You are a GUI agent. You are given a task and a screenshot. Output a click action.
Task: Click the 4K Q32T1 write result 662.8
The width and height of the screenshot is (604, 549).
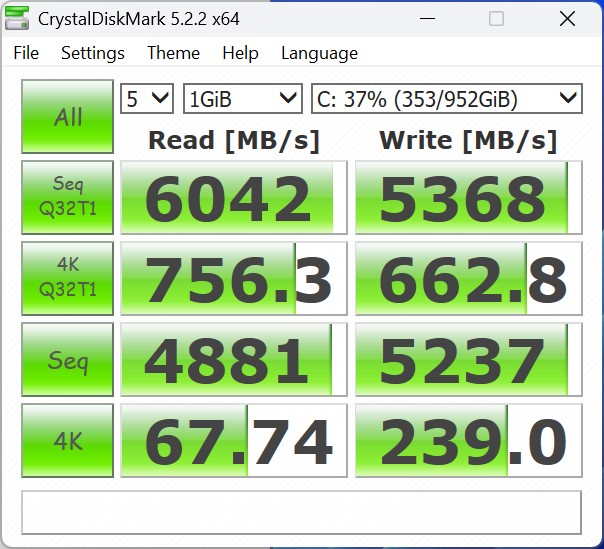pyautogui.click(x=468, y=278)
